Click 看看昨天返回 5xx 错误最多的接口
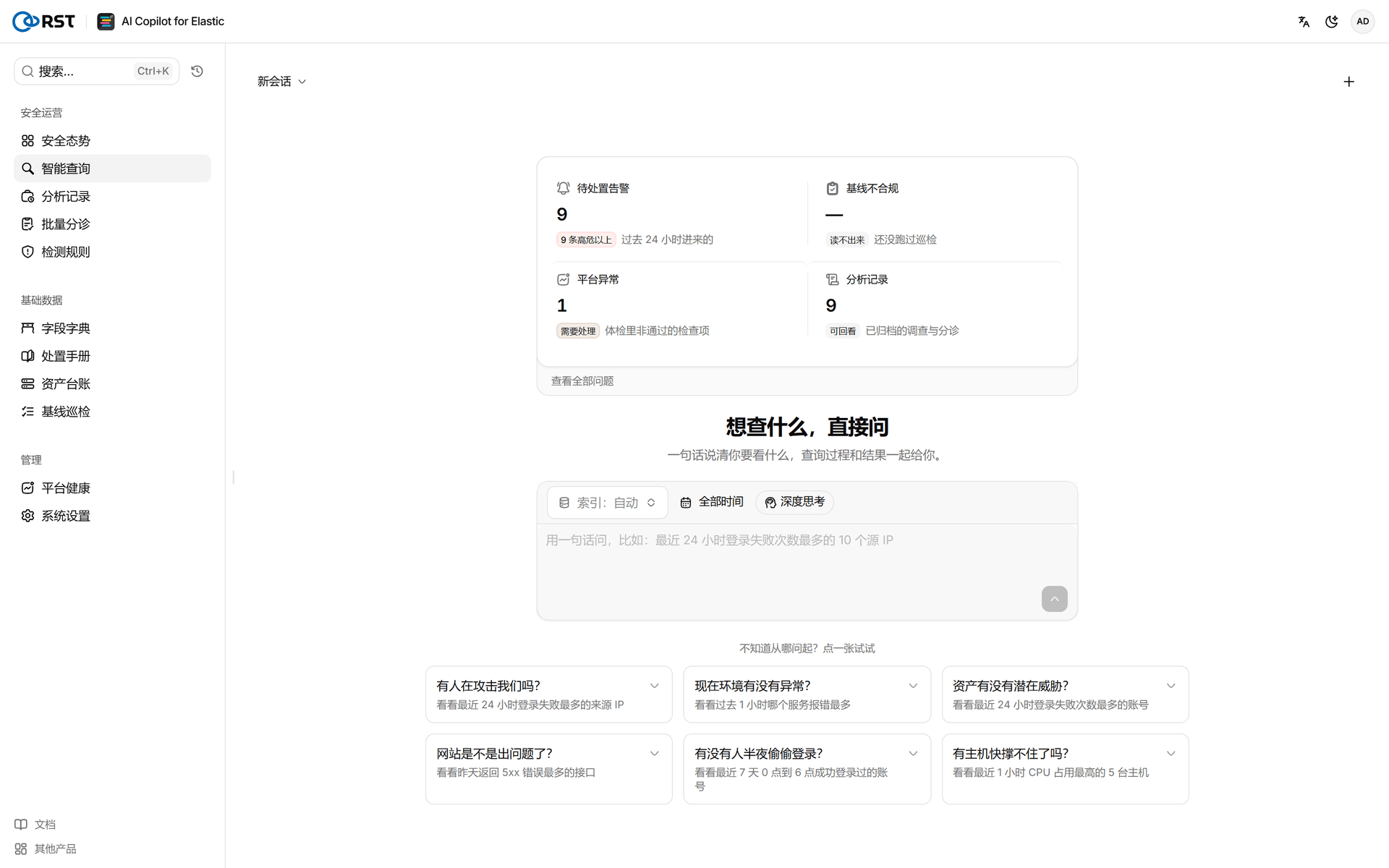1389x868 pixels. [x=516, y=773]
